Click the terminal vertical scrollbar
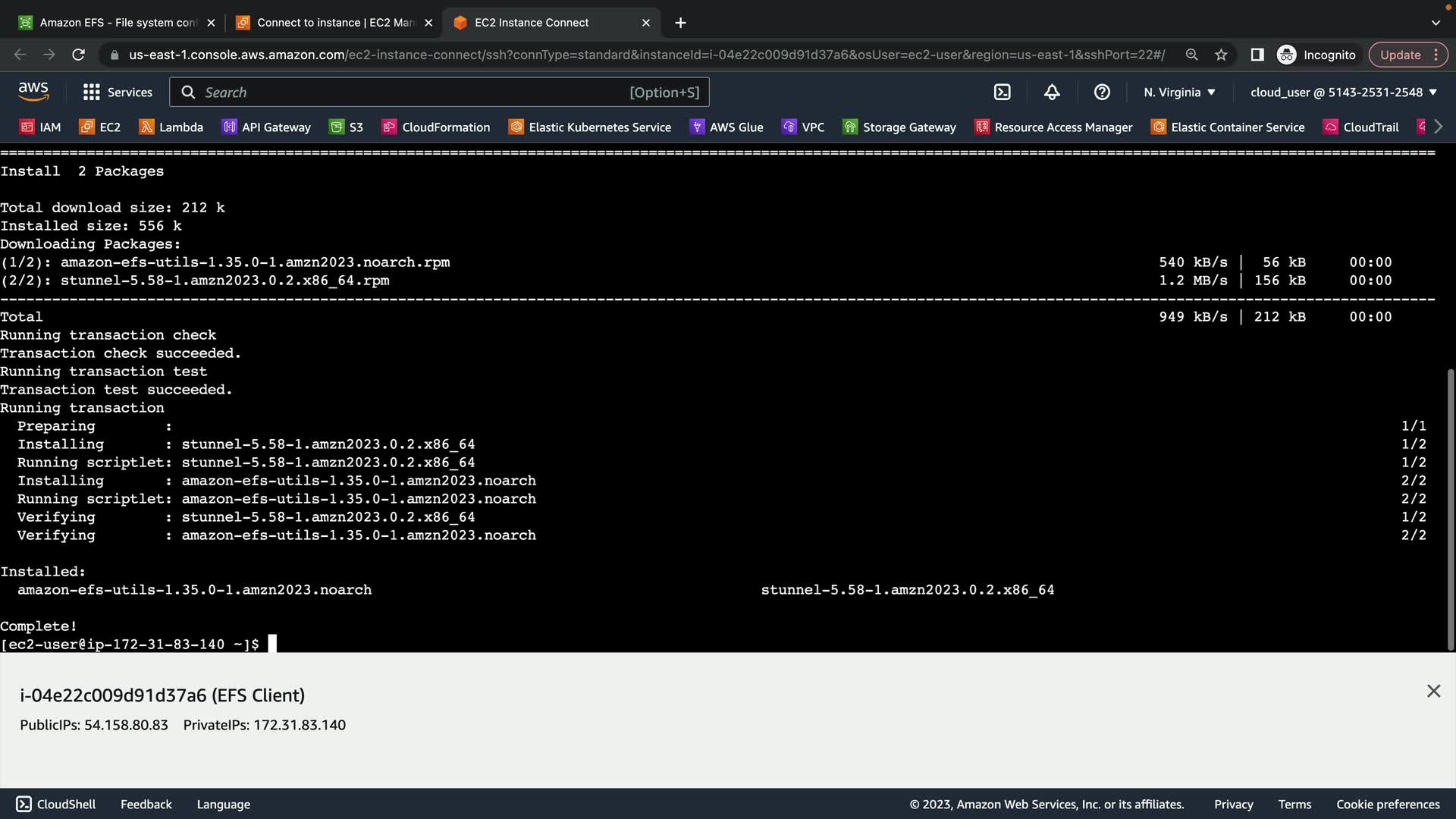The image size is (1456, 819). pos(1450,508)
